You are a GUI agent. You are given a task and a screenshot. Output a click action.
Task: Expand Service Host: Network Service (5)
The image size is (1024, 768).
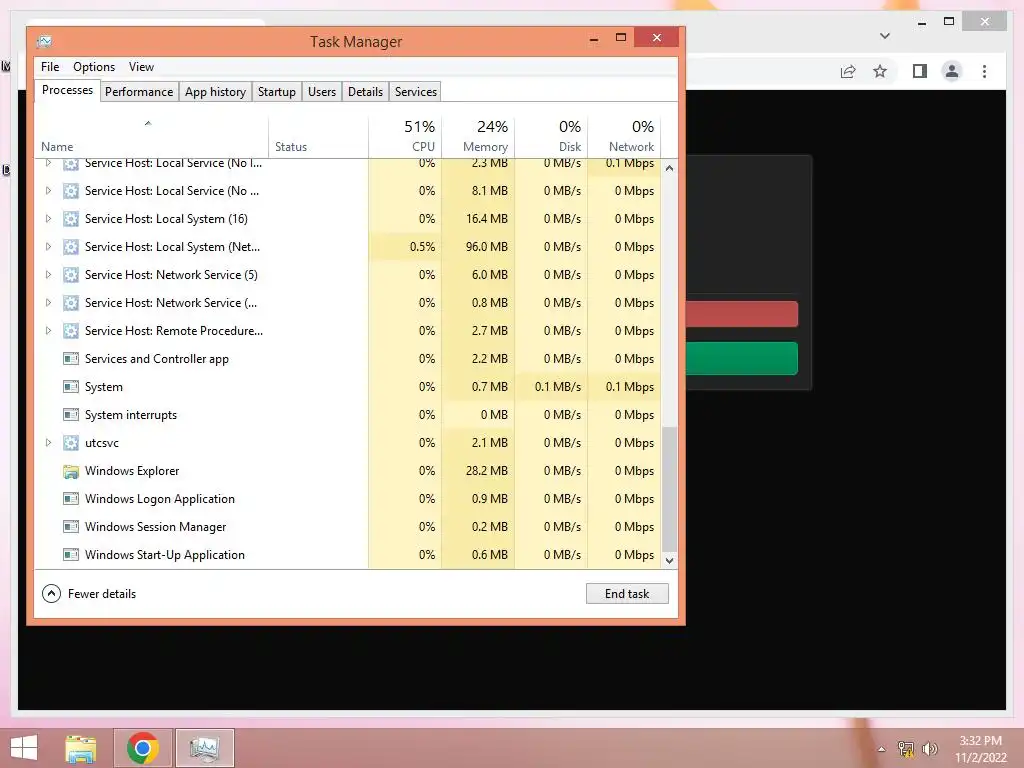point(48,275)
